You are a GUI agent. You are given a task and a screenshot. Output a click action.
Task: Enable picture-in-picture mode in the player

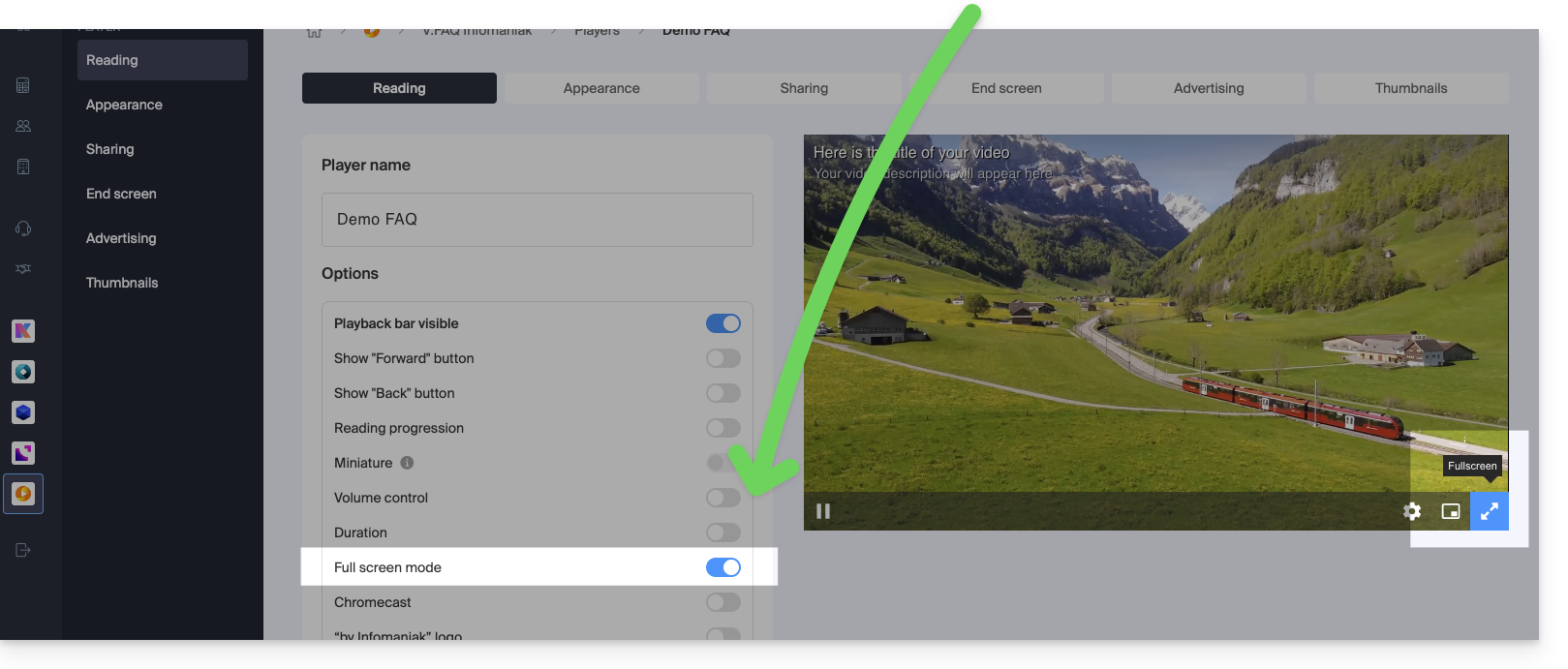pos(1450,511)
